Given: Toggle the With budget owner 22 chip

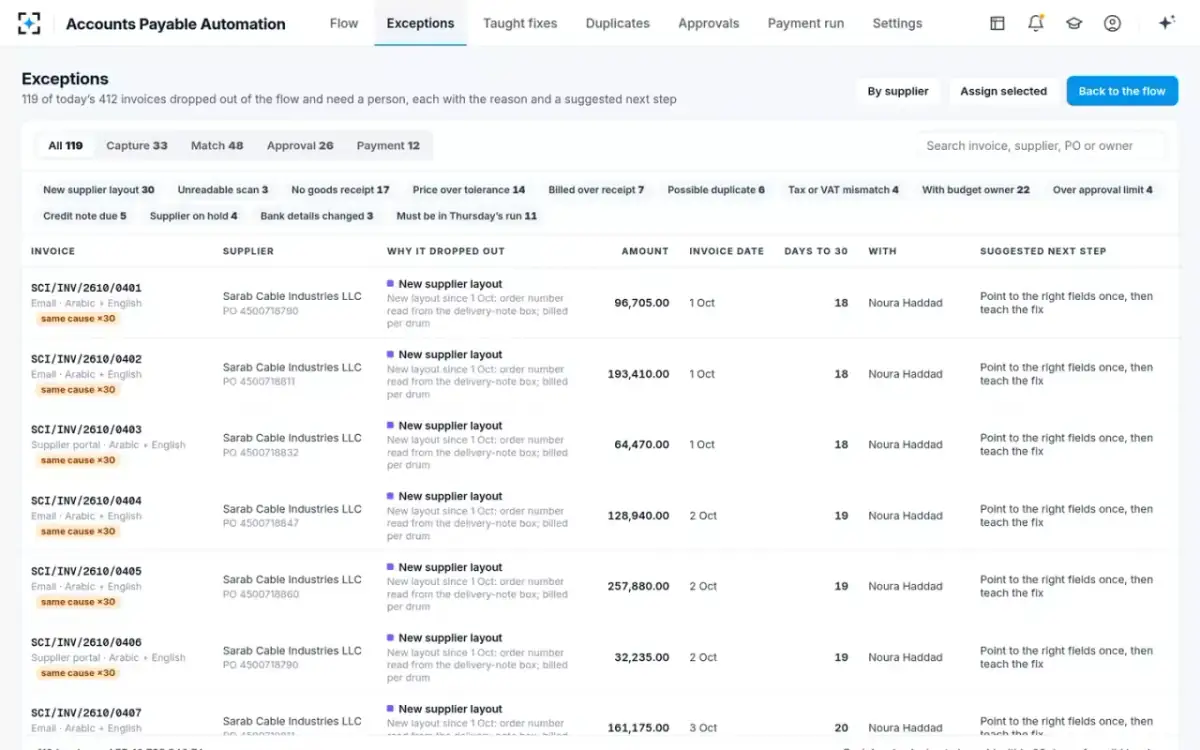Looking at the screenshot, I should pos(976,190).
